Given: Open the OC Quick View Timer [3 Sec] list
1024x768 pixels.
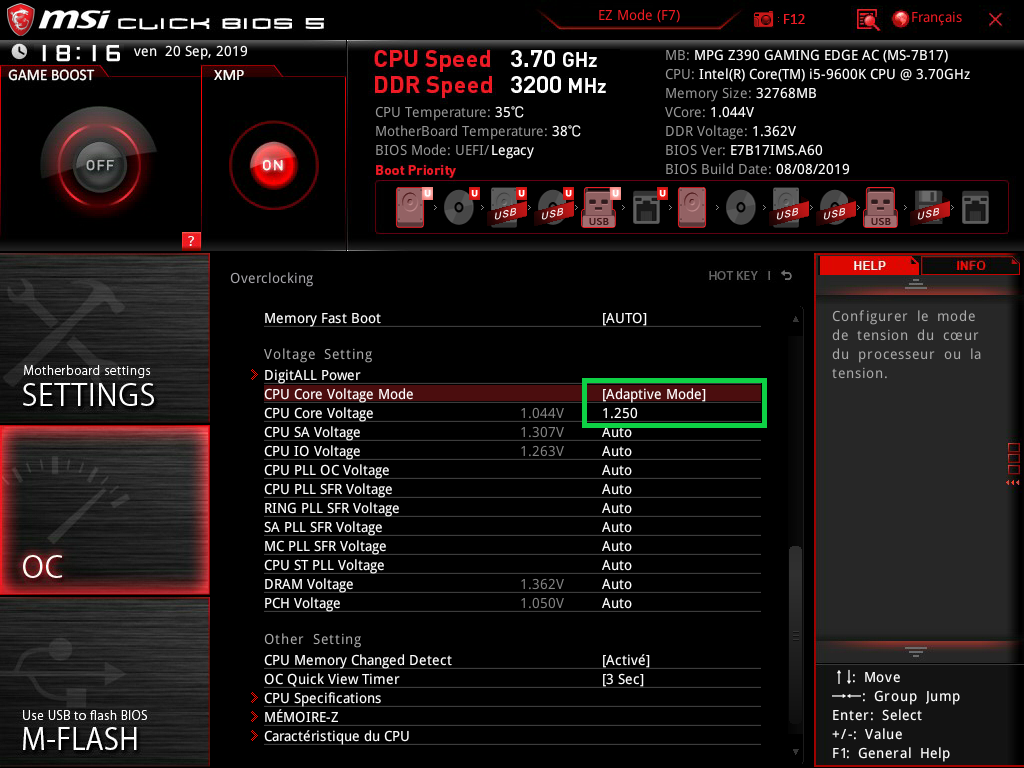Looking at the screenshot, I should pyautogui.click(x=622, y=679).
